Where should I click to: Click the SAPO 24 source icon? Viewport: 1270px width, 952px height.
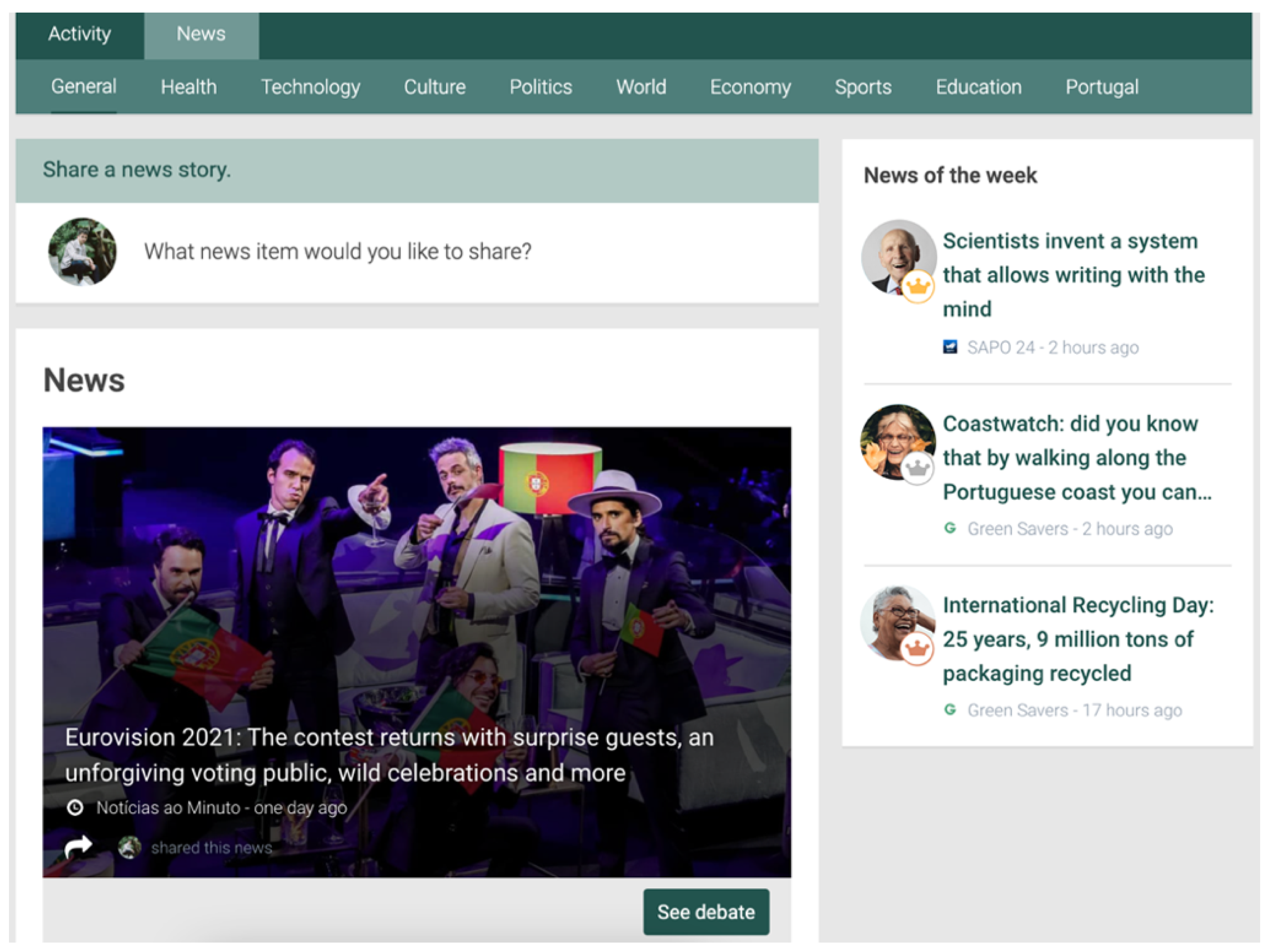point(950,347)
